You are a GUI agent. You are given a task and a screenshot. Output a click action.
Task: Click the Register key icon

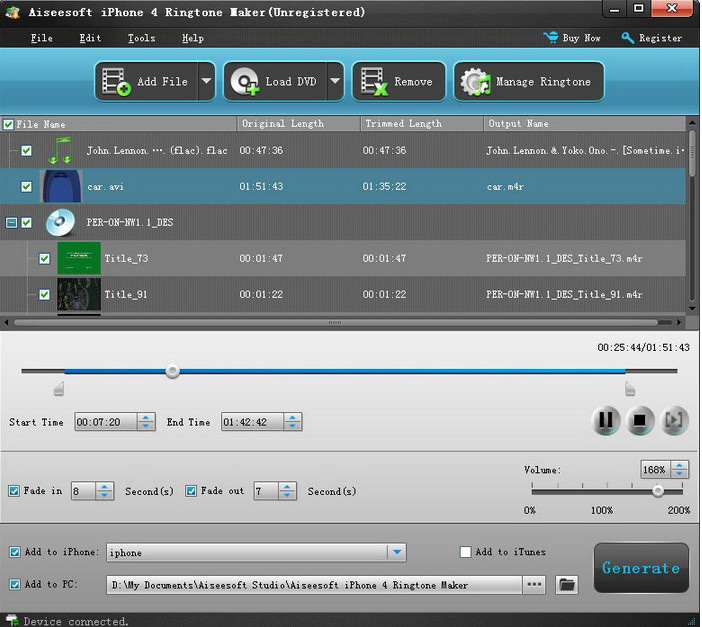pos(628,38)
